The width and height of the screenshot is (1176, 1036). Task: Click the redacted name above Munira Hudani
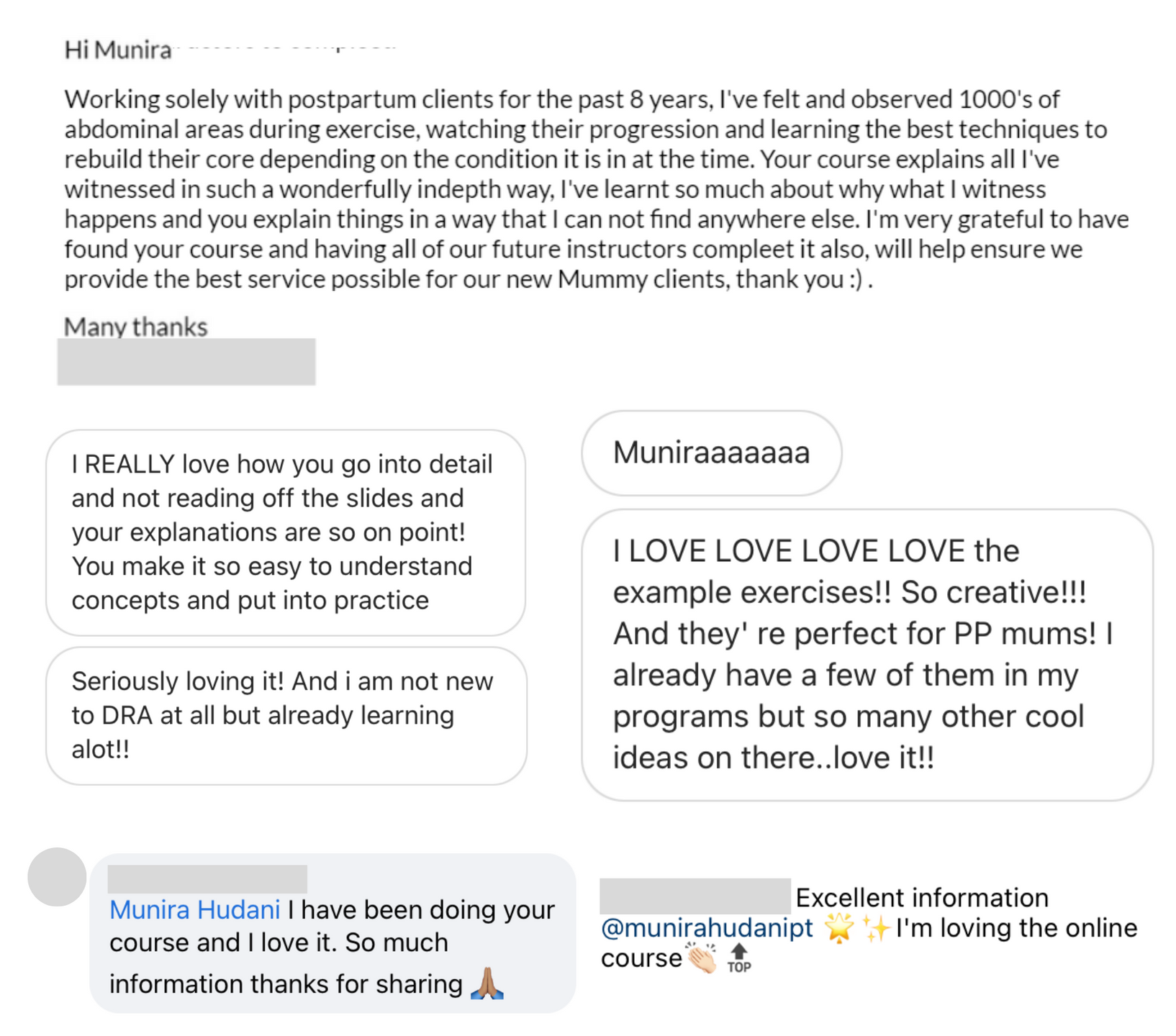coord(207,879)
